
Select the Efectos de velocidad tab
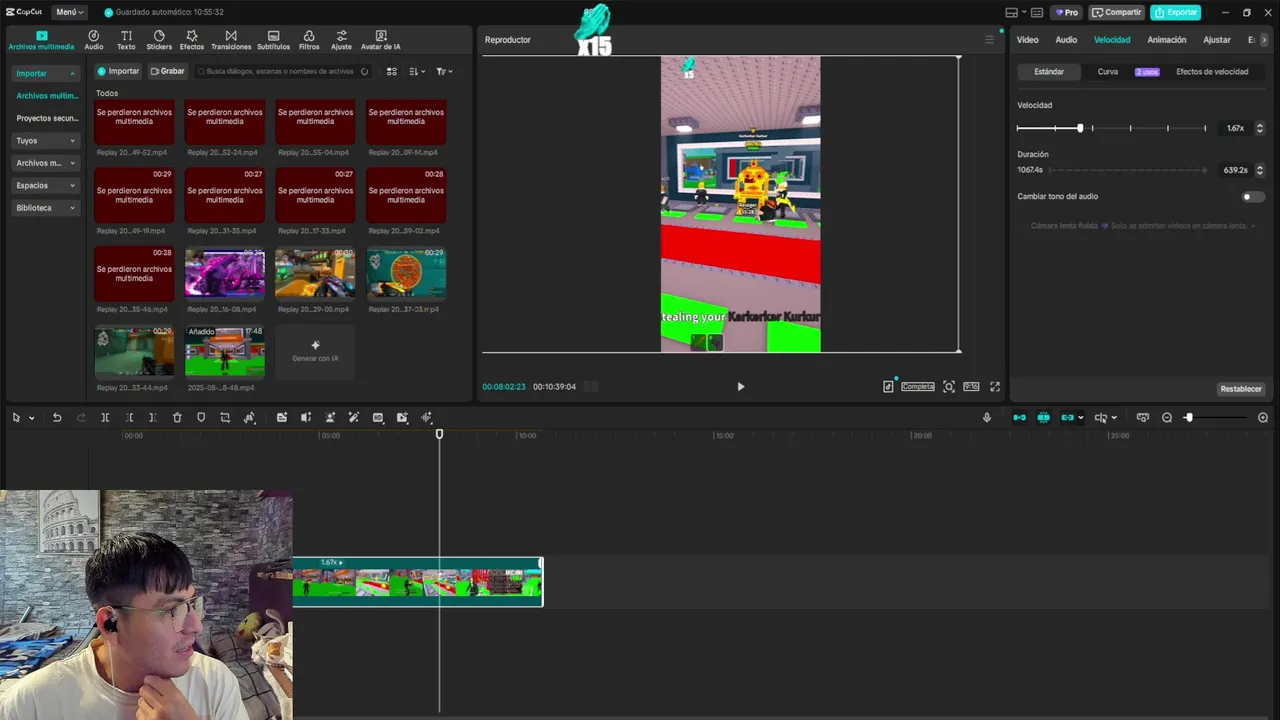tap(1212, 72)
